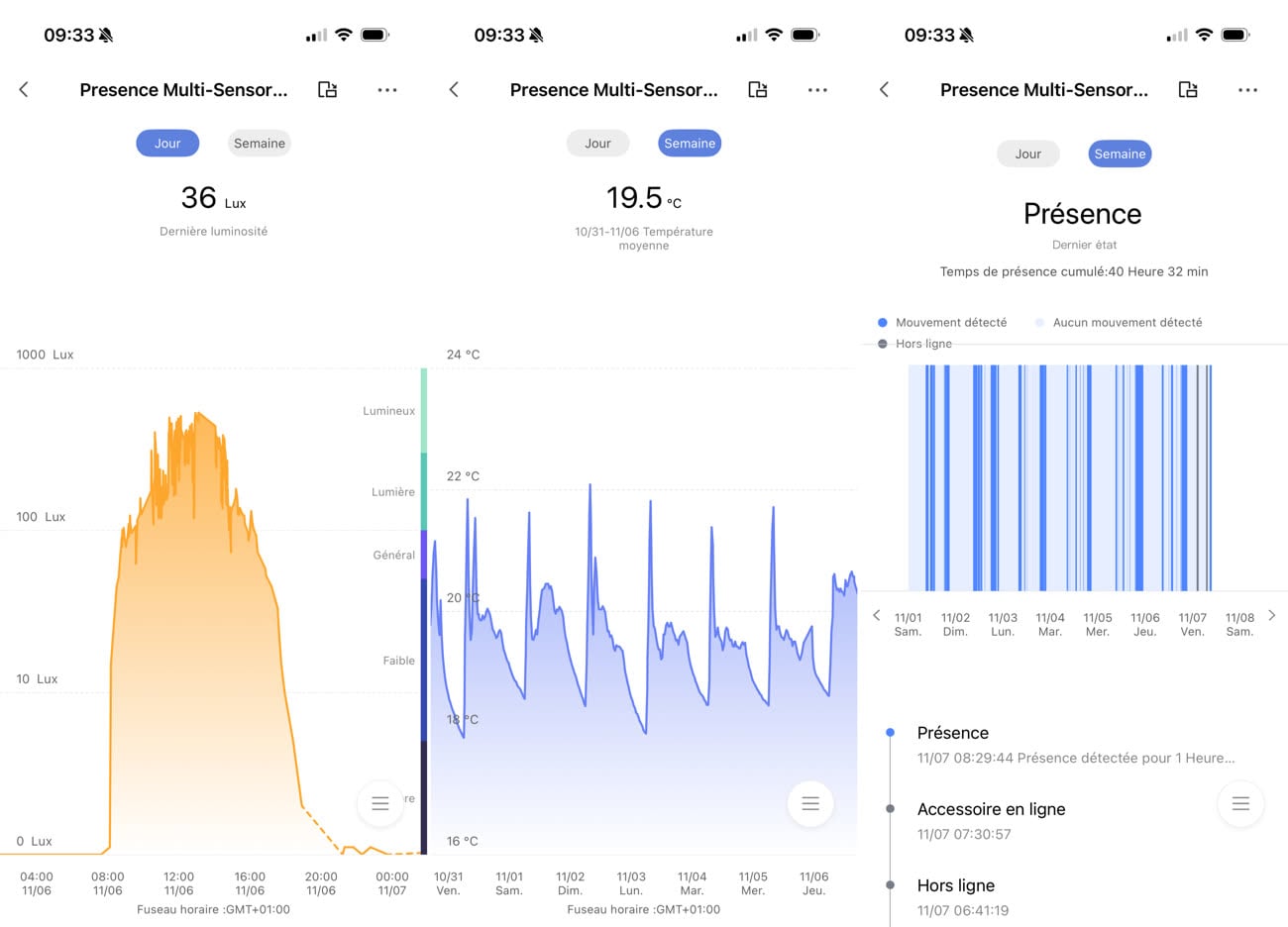This screenshot has height=927, width=1288.
Task: Open list menu button on the lux chart
Action: pyautogui.click(x=379, y=803)
